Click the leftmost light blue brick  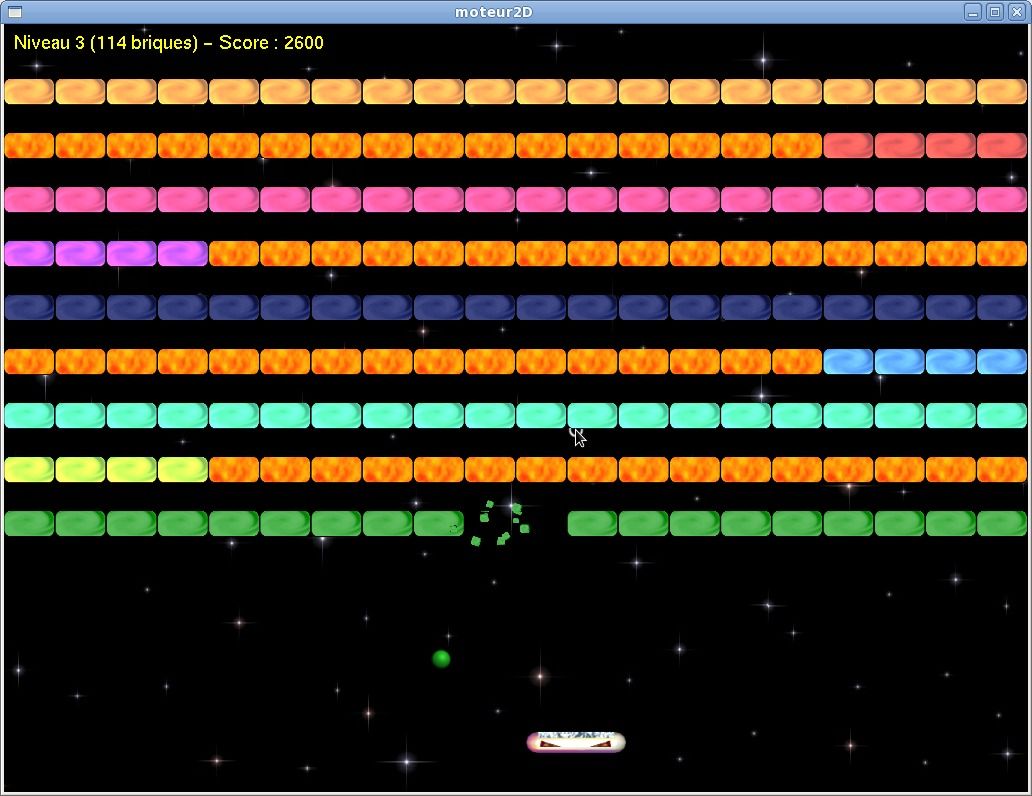[x=848, y=361]
